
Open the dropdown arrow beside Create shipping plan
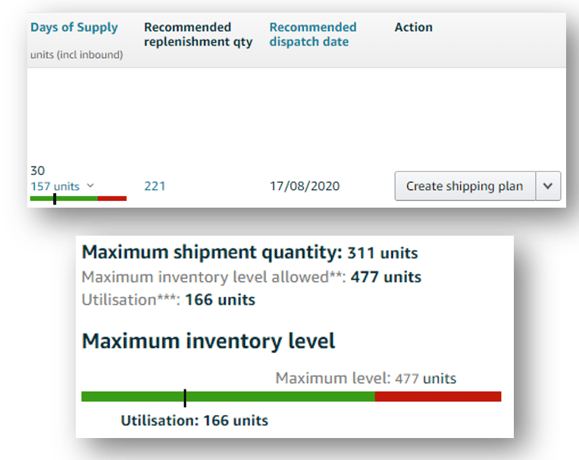548,186
